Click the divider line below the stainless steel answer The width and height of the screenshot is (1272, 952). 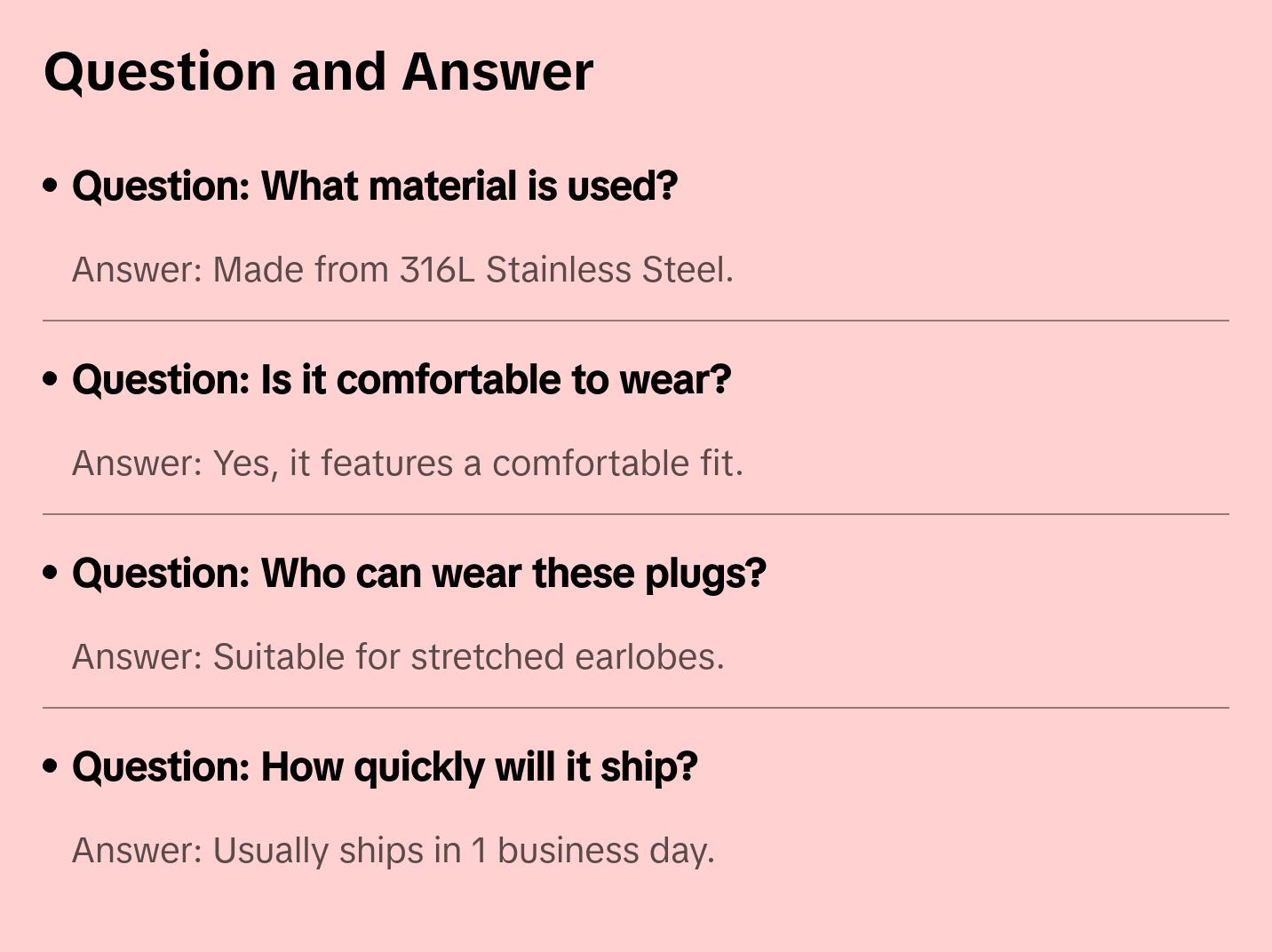pos(636,321)
